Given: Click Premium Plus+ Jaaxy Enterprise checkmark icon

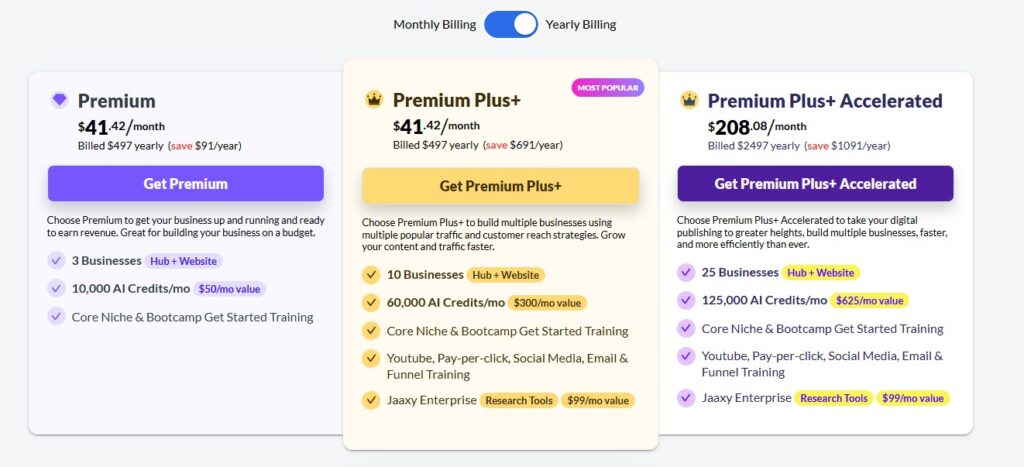Looking at the screenshot, I should coord(371,400).
